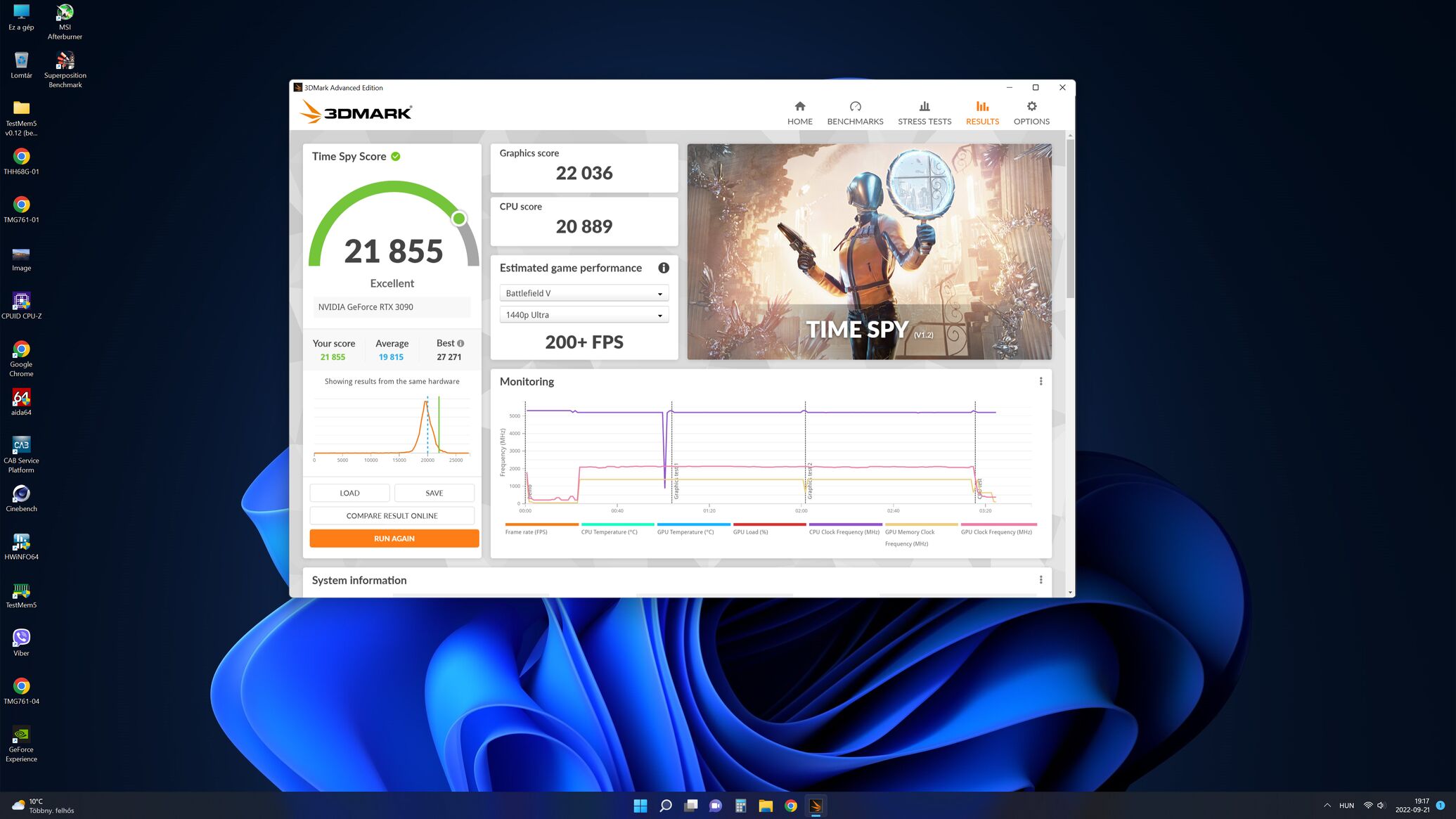The width and height of the screenshot is (1456, 819).
Task: Select the GeForce Experience desktop icon
Action: pos(21,744)
